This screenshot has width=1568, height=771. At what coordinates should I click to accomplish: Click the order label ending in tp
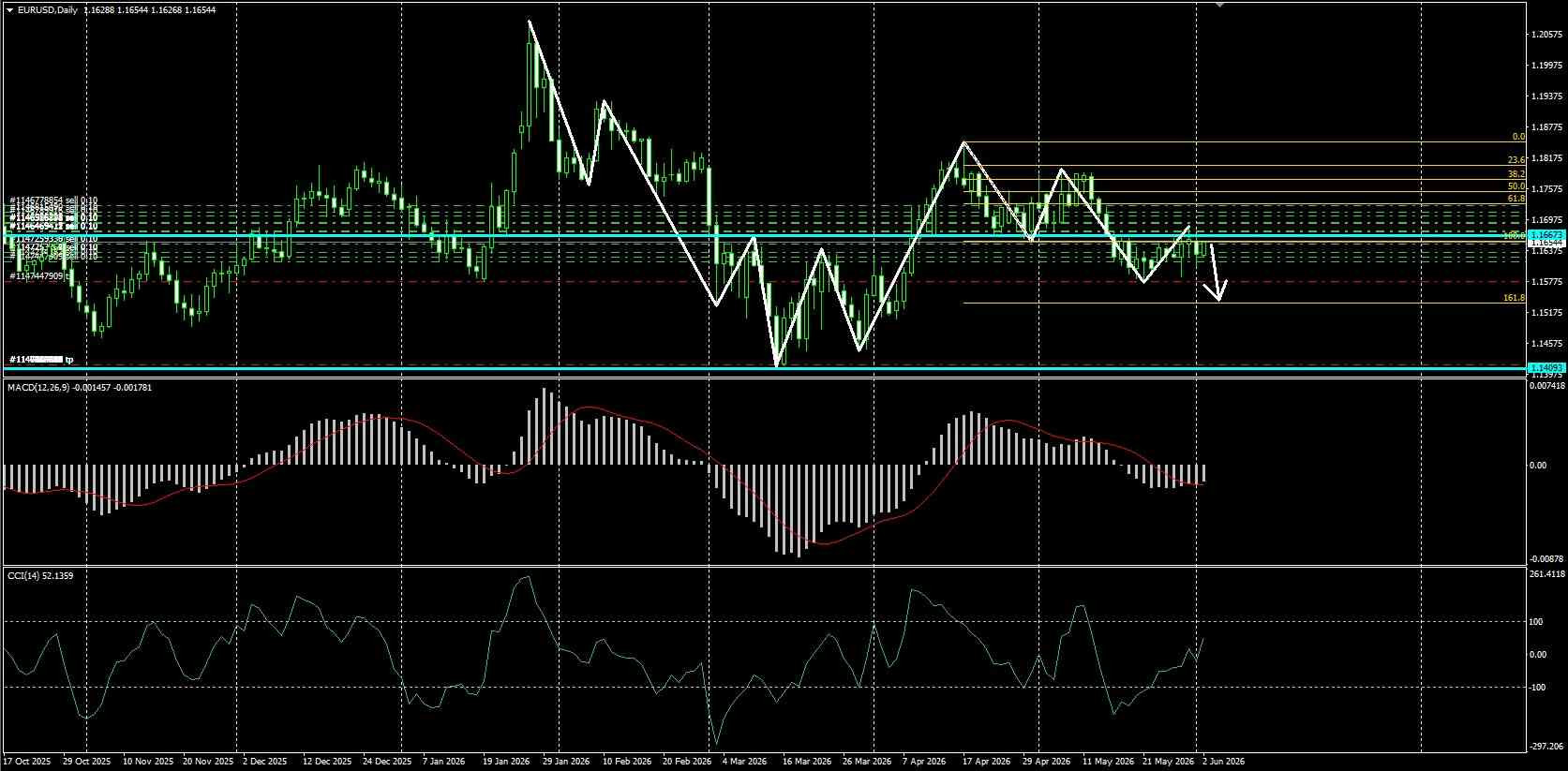[x=41, y=359]
